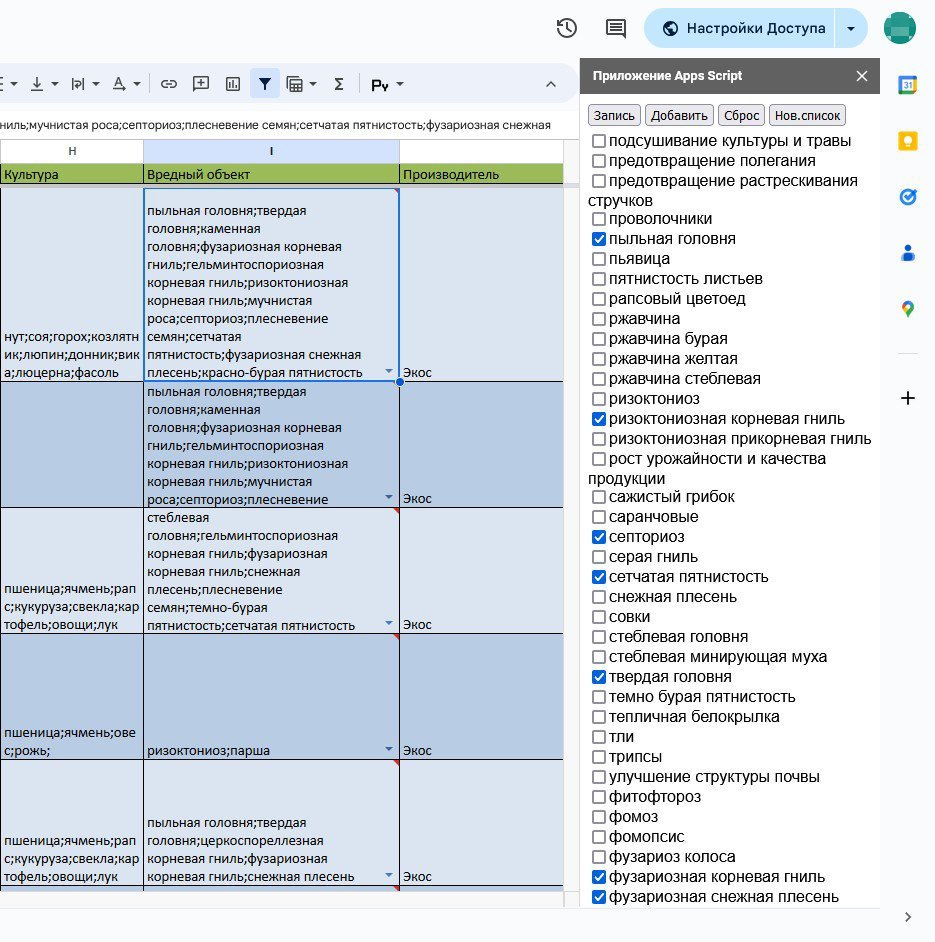Click the insert link icon
Viewport: 935px width, 942px height.
click(170, 84)
